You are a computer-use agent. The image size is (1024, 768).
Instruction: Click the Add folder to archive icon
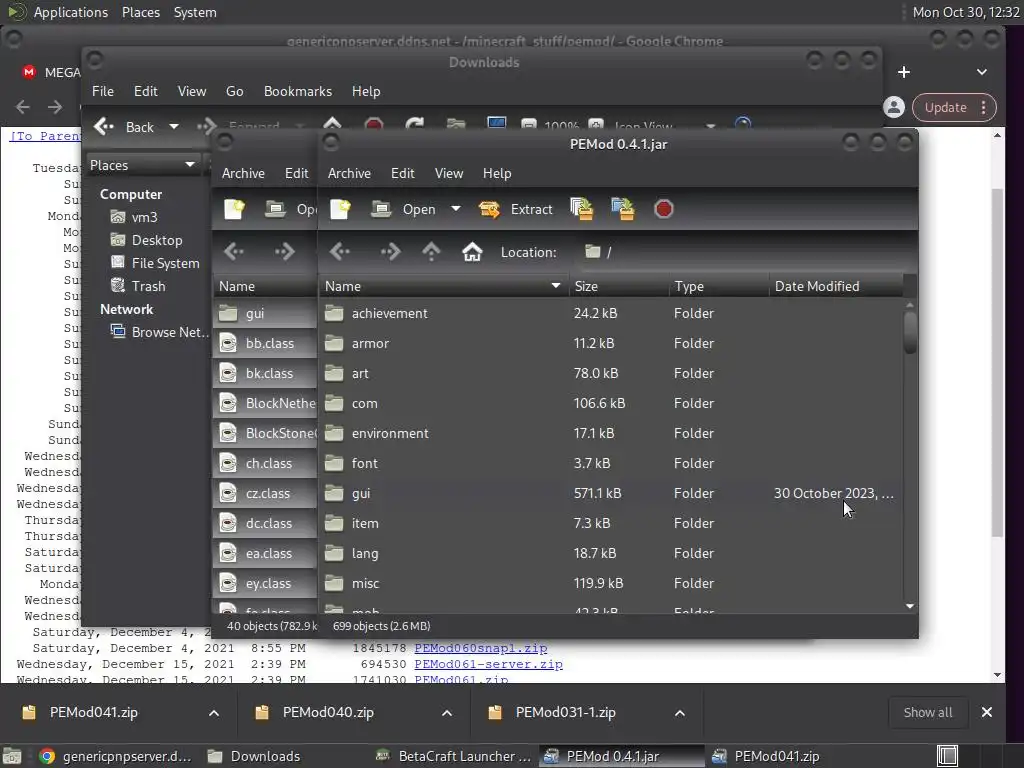click(x=622, y=209)
